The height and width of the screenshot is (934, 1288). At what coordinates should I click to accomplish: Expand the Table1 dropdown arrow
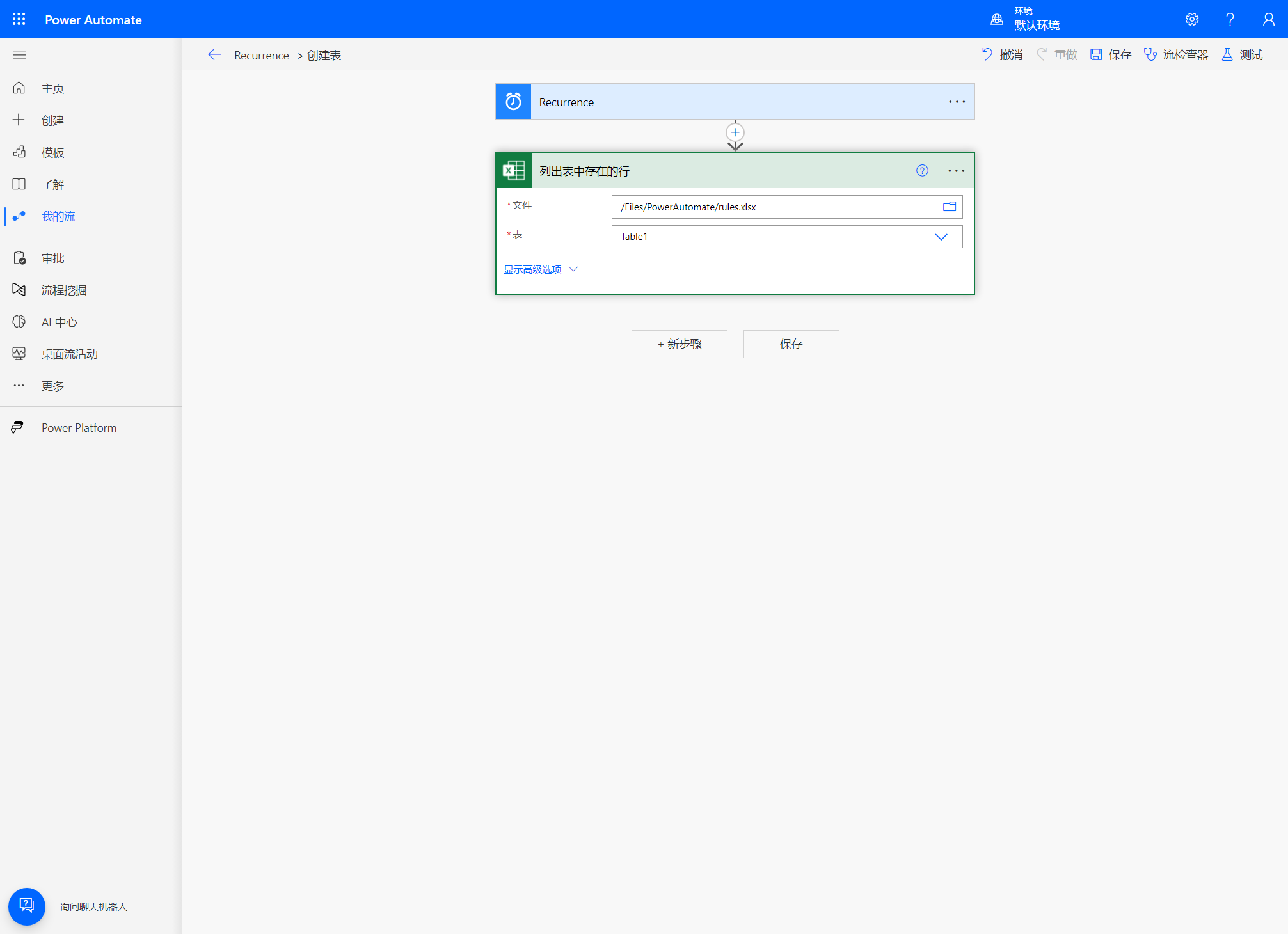tap(941, 237)
